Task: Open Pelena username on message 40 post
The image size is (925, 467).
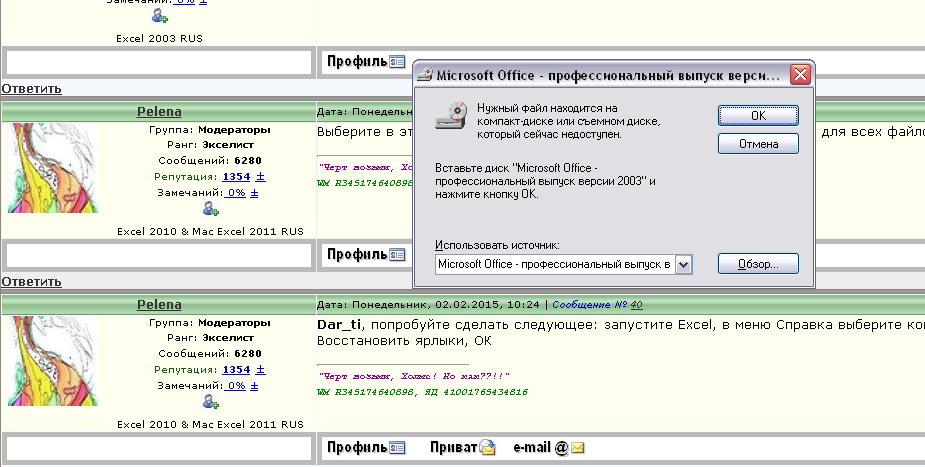Action: pos(159,304)
